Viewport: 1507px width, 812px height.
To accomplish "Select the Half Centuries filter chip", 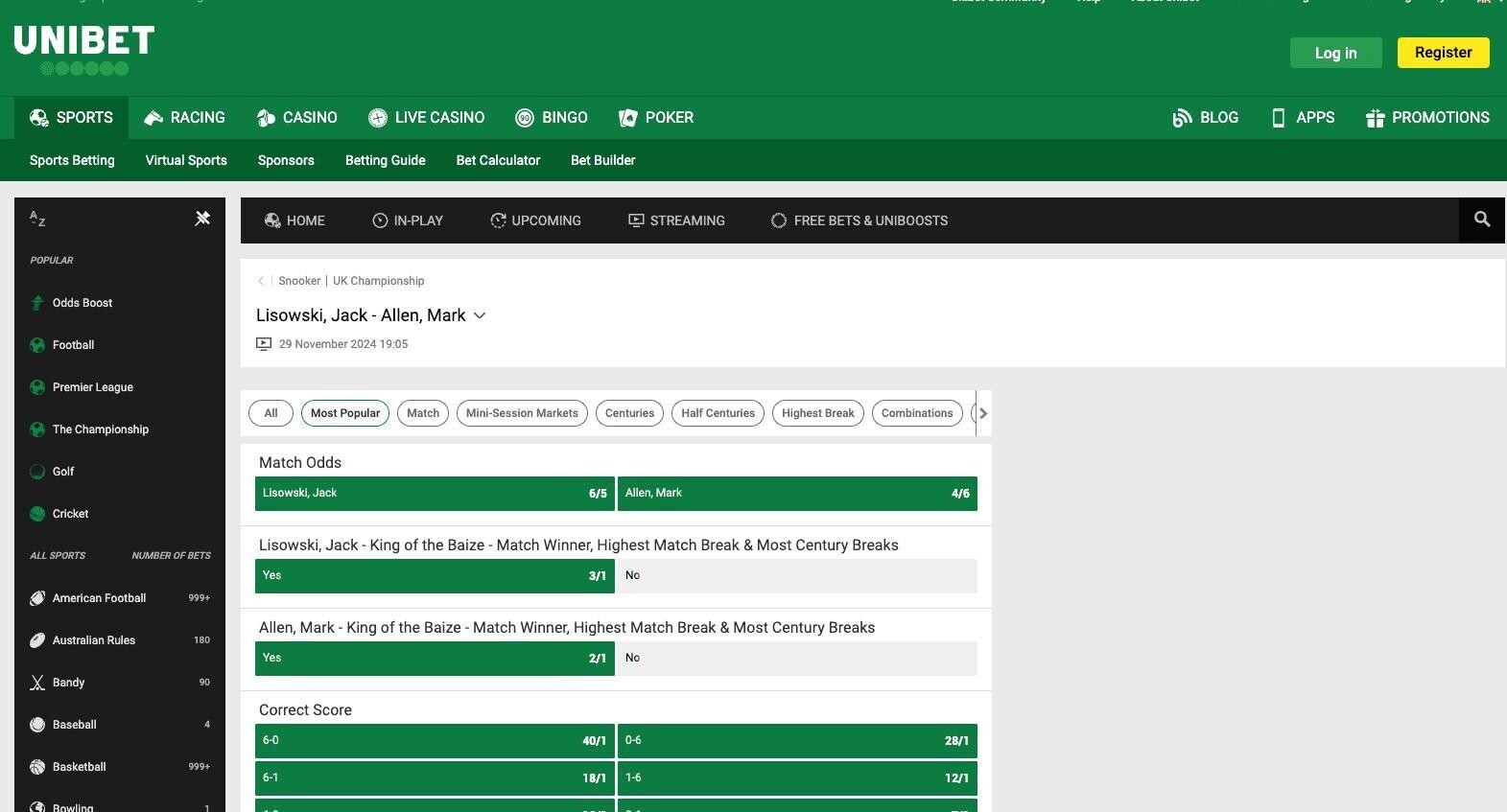I will [x=718, y=413].
